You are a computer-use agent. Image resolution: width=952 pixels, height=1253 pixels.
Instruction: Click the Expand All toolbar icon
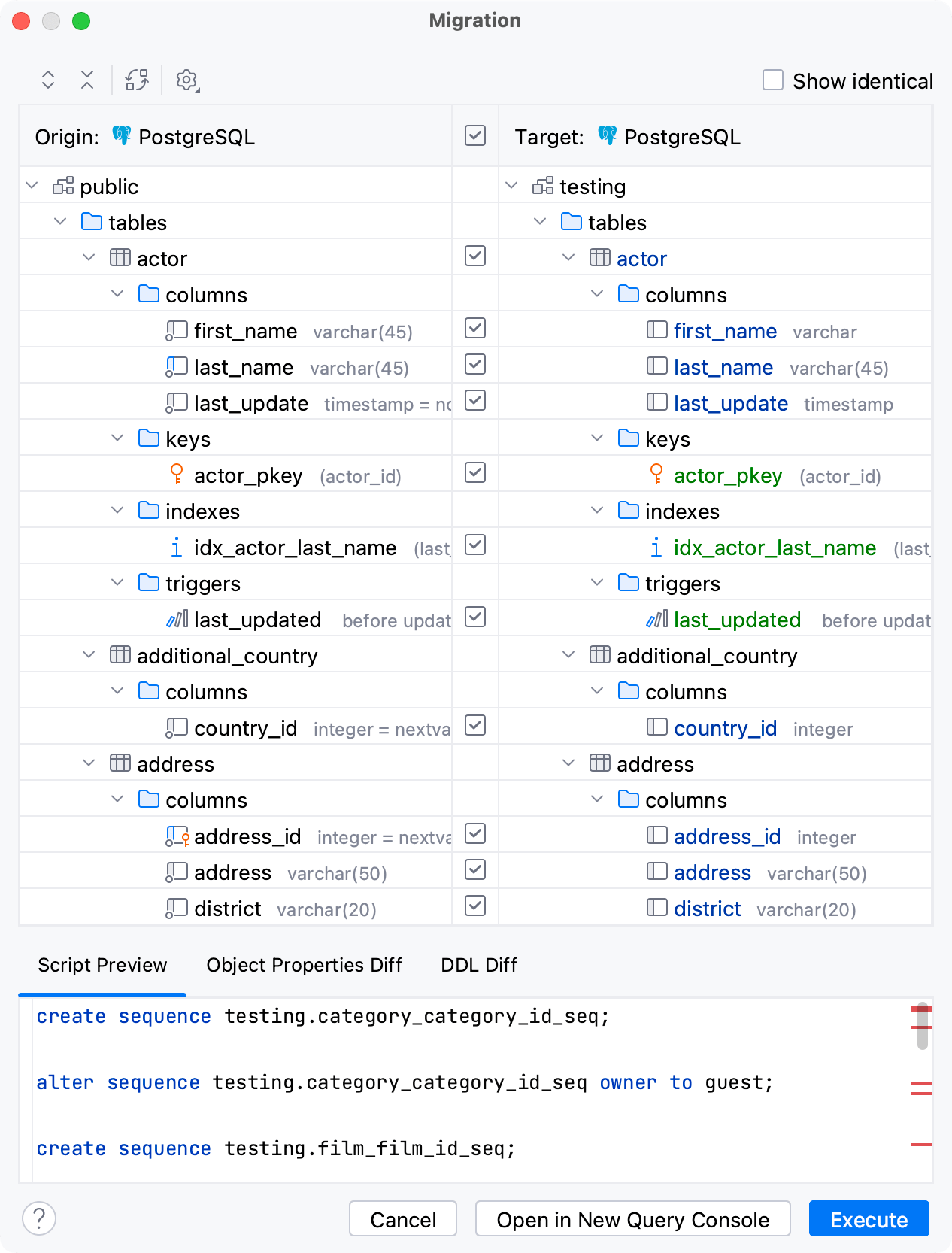[x=48, y=80]
